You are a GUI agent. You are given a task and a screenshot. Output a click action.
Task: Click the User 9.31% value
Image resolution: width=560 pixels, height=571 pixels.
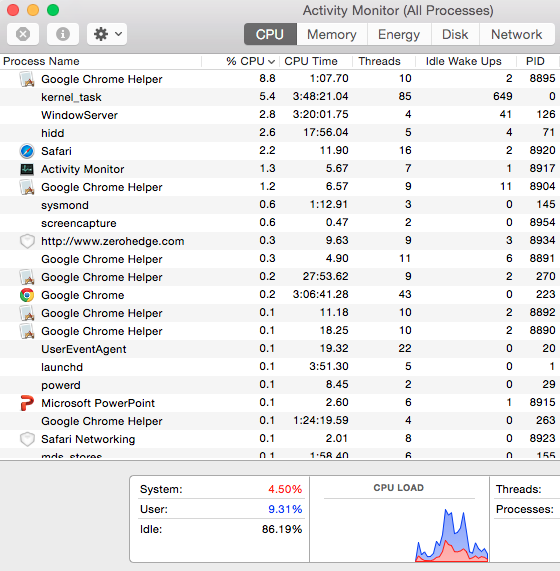pos(285,509)
